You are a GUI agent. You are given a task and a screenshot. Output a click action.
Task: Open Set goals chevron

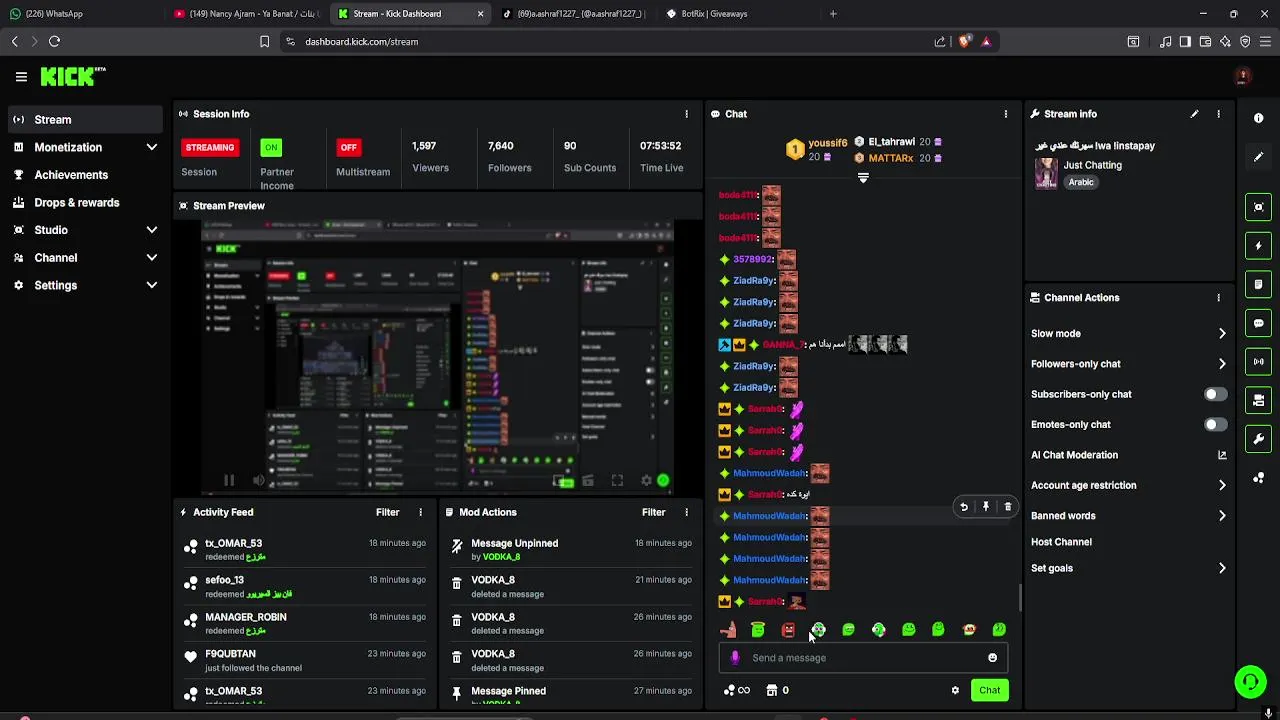1221,568
